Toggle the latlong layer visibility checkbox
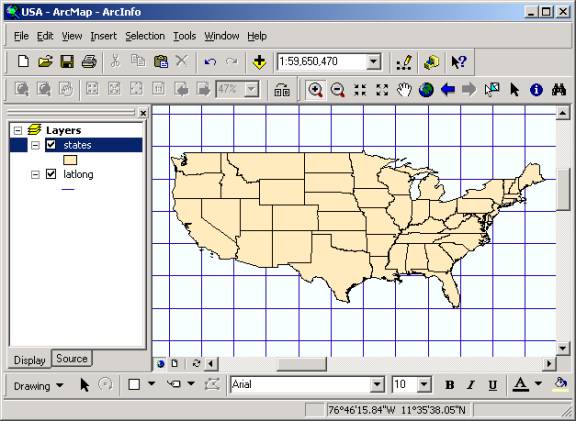 (x=51, y=174)
